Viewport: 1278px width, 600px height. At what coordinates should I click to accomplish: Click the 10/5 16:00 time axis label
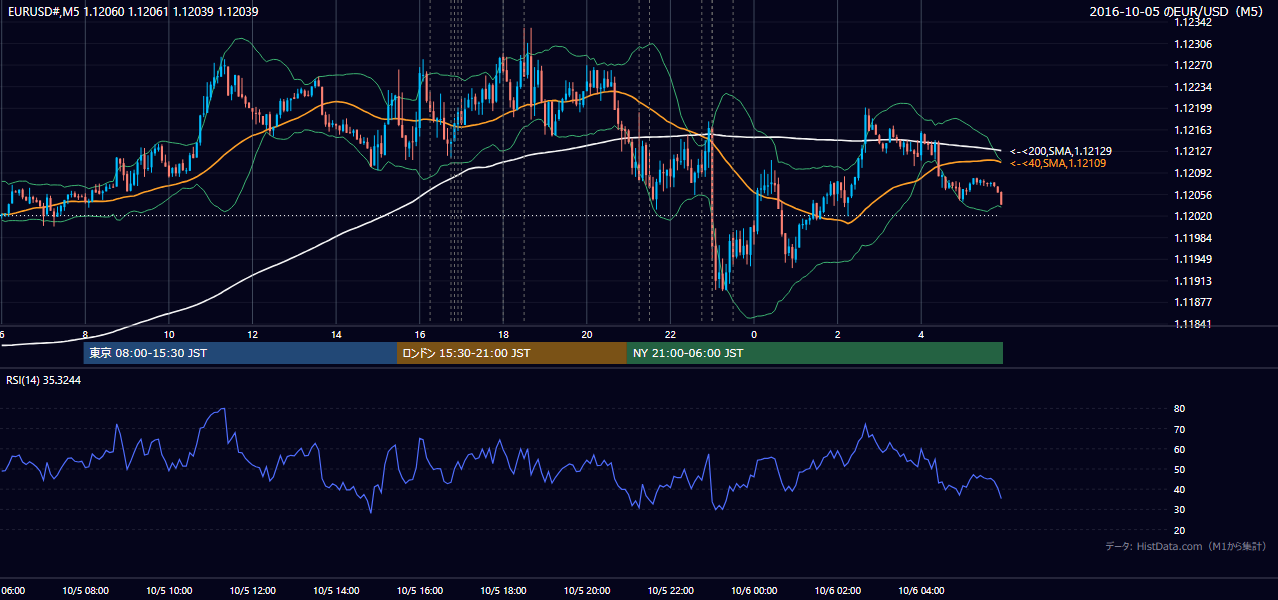point(420,591)
